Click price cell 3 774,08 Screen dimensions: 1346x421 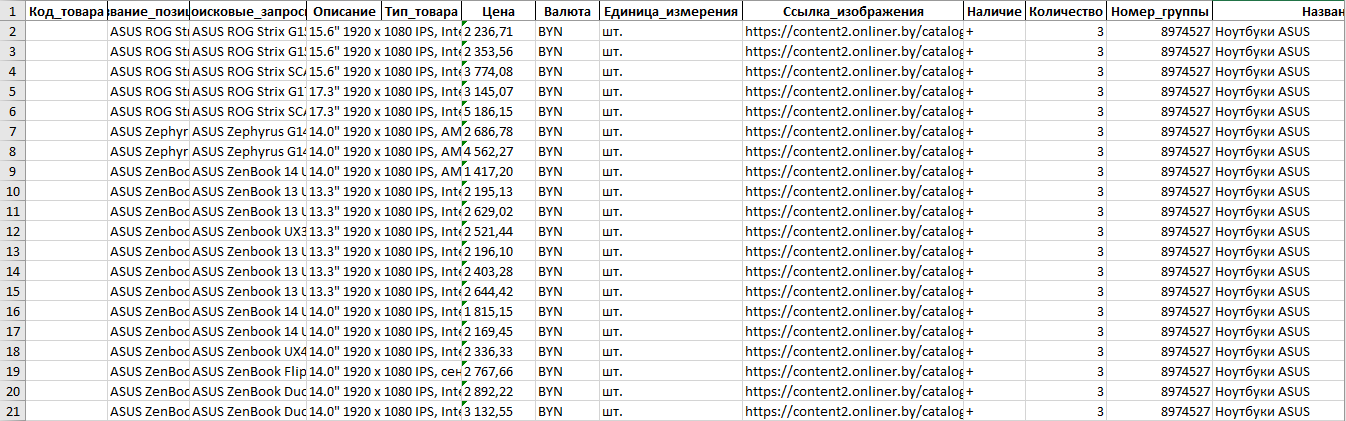tap(499, 71)
